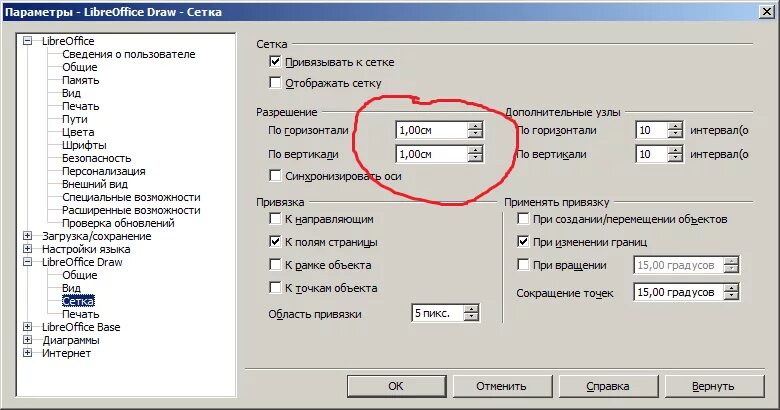The image size is (780, 410).
Task: Open help with 'Справка' button
Action: 608,386
